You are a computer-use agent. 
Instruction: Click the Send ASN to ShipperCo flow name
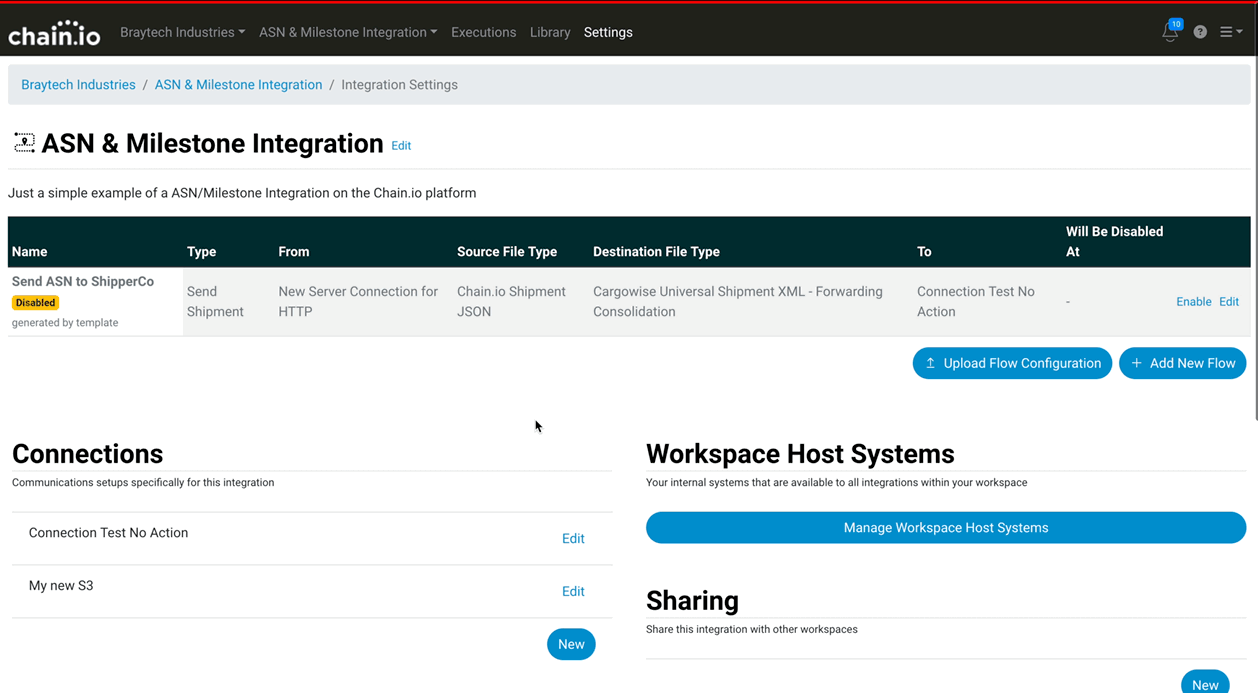[83, 282]
